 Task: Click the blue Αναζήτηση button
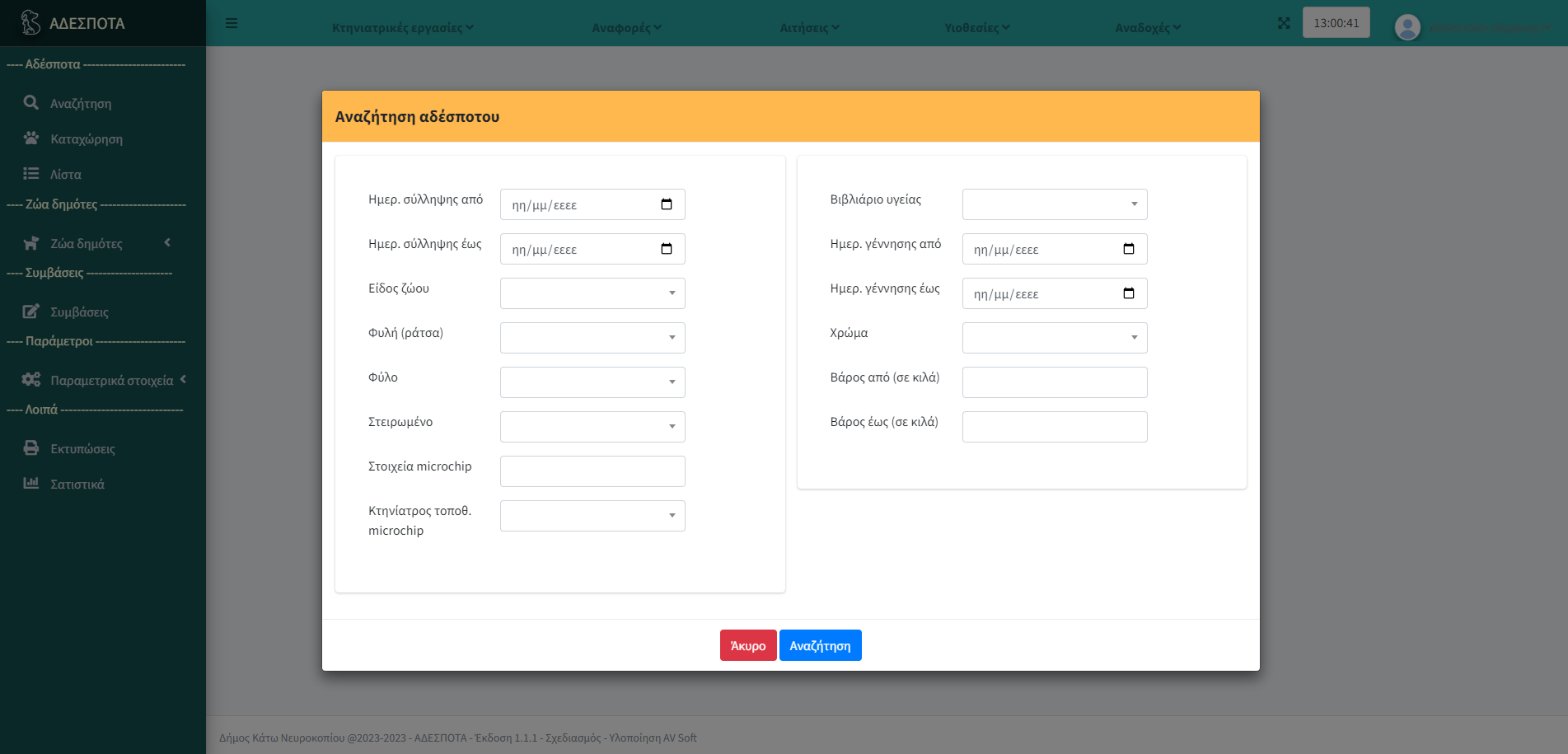click(x=821, y=645)
